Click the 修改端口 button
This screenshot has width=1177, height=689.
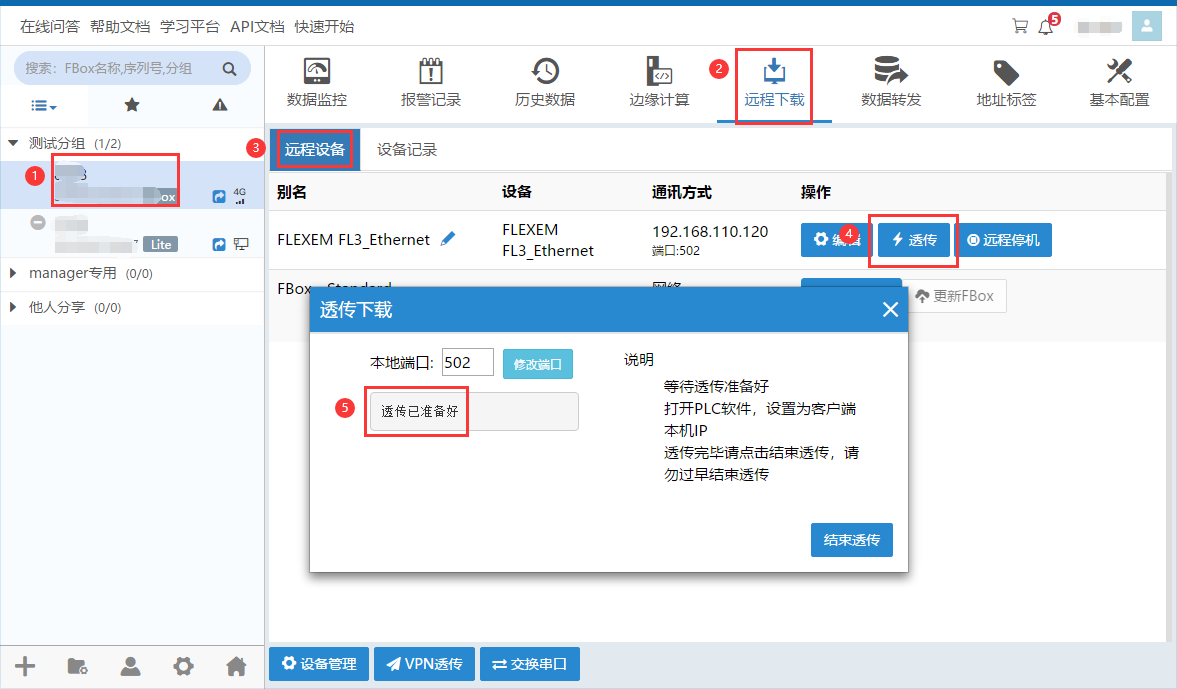(x=538, y=364)
